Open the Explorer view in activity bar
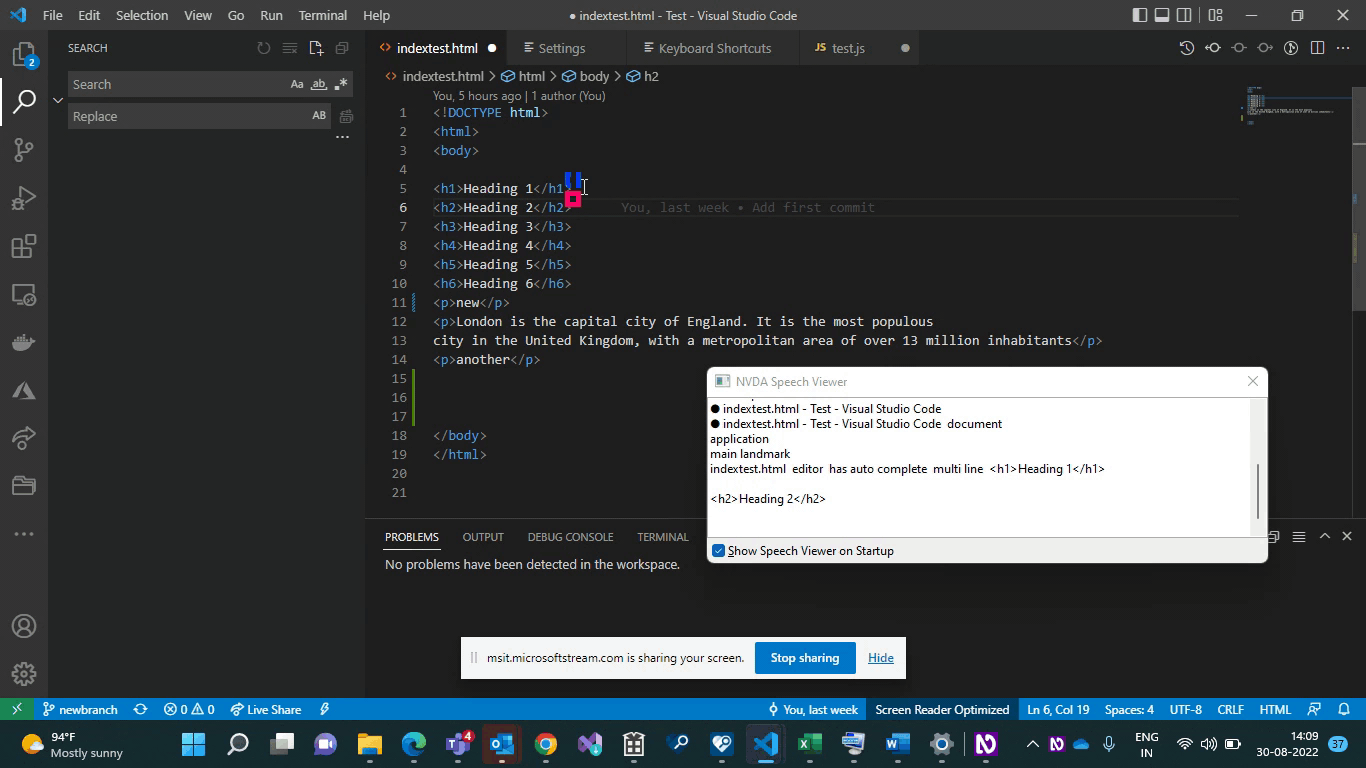 tap(24, 54)
